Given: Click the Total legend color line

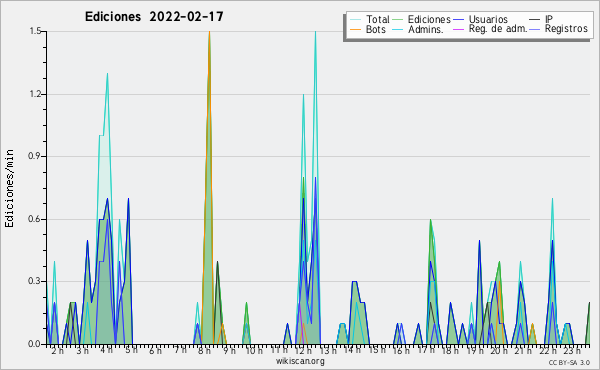Looking at the screenshot, I should point(355,20).
